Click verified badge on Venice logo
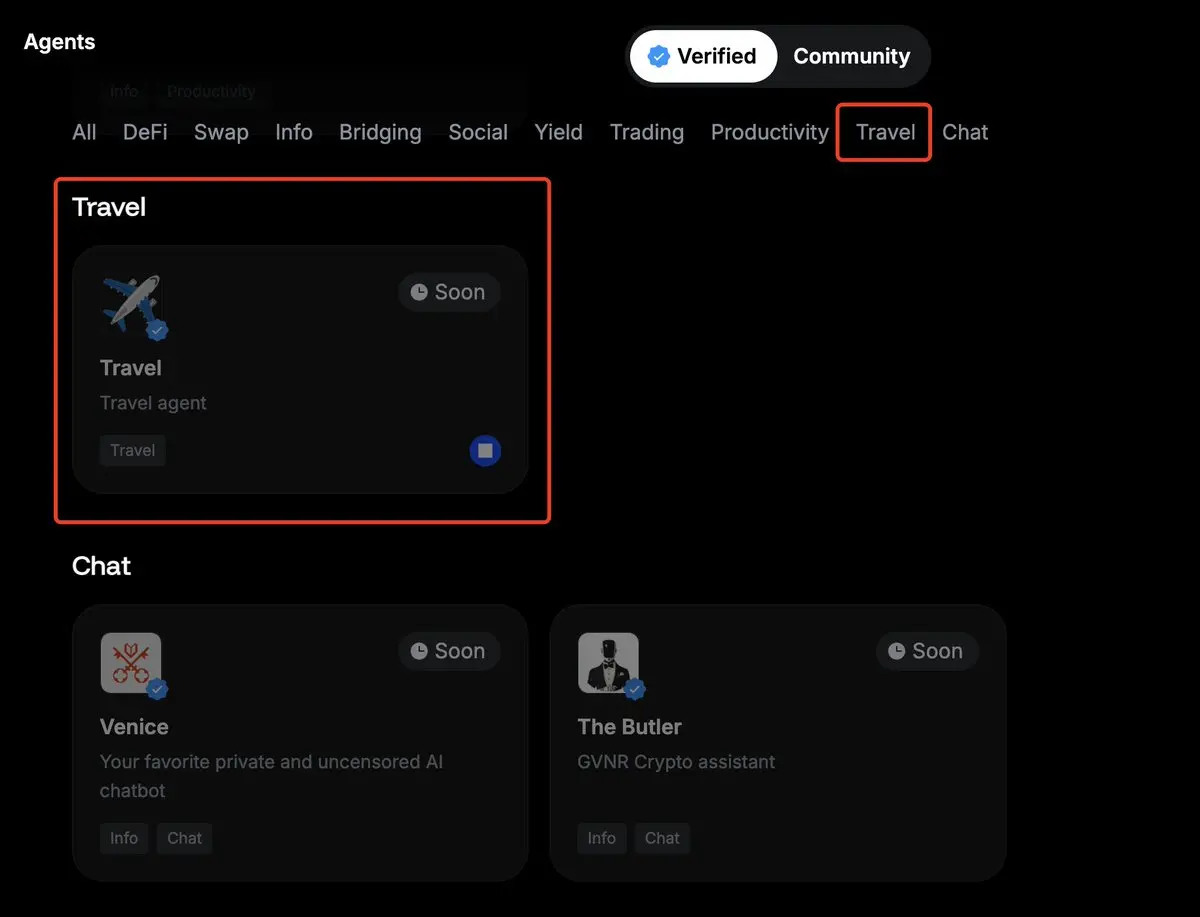1200x917 pixels. click(x=157, y=689)
